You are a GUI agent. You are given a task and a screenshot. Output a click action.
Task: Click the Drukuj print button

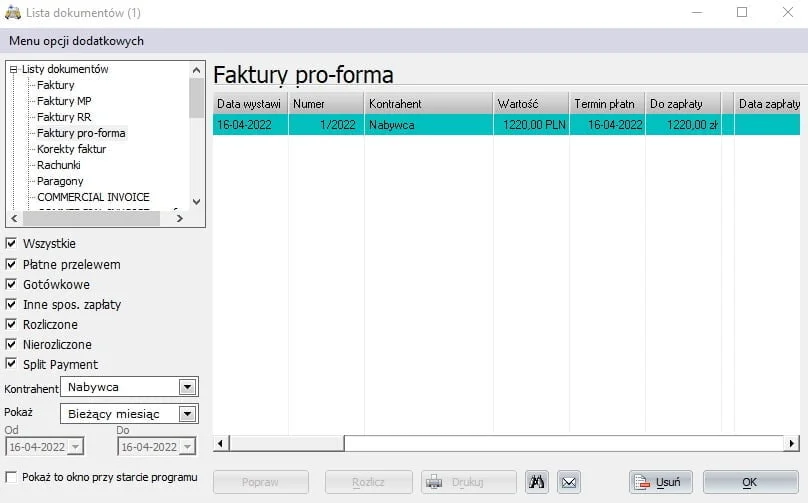click(x=468, y=482)
